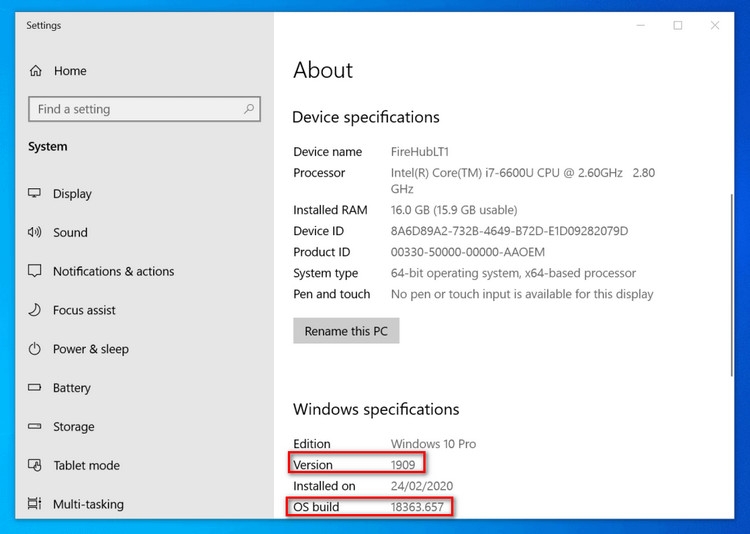
Task: Click the search magnifier icon
Action: [x=249, y=109]
